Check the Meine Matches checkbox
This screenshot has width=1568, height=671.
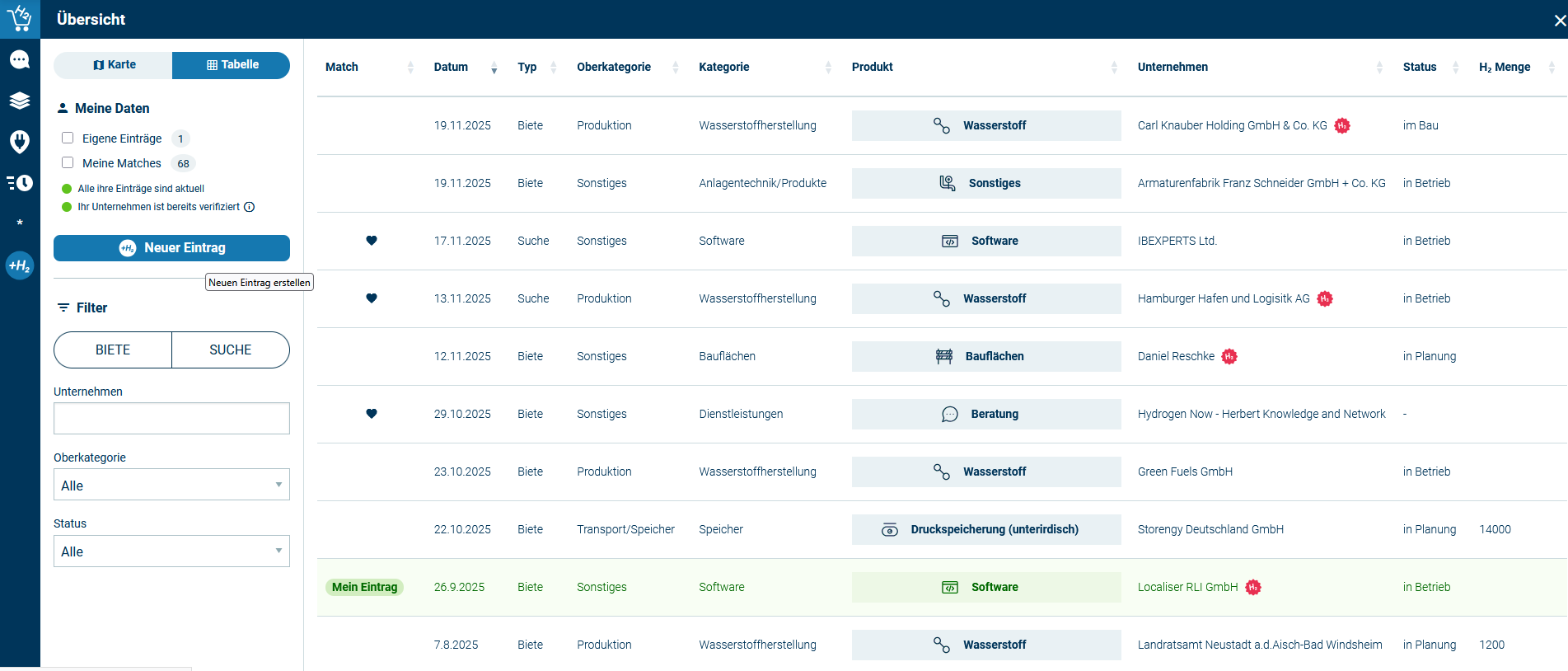click(x=68, y=163)
